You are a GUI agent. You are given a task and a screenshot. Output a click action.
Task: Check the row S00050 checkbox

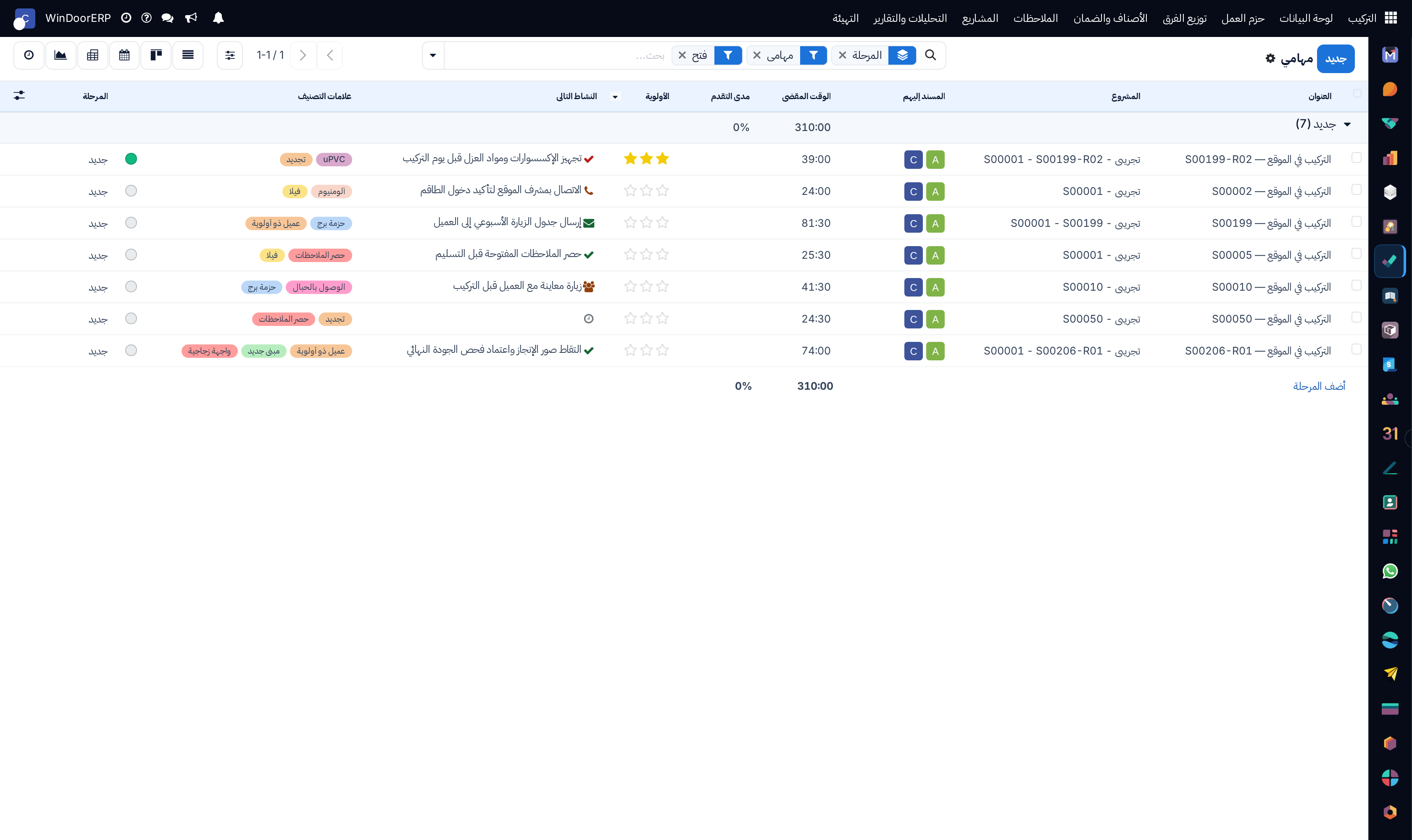[1357, 317]
